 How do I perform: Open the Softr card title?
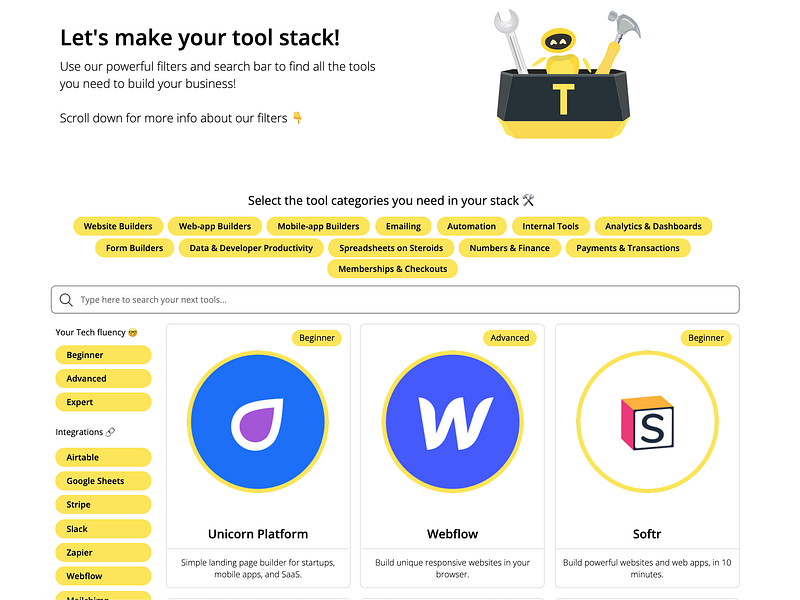647,534
